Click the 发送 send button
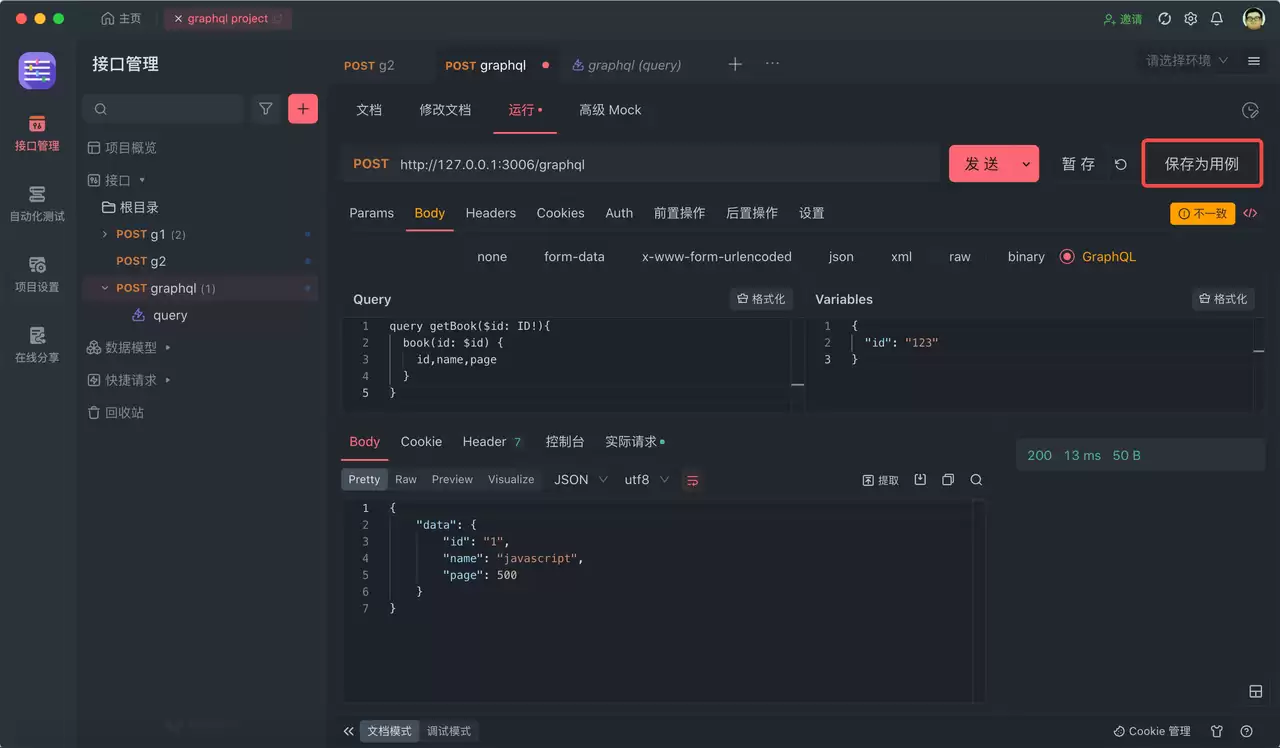Screen dimensions: 1280x748 click(981, 164)
